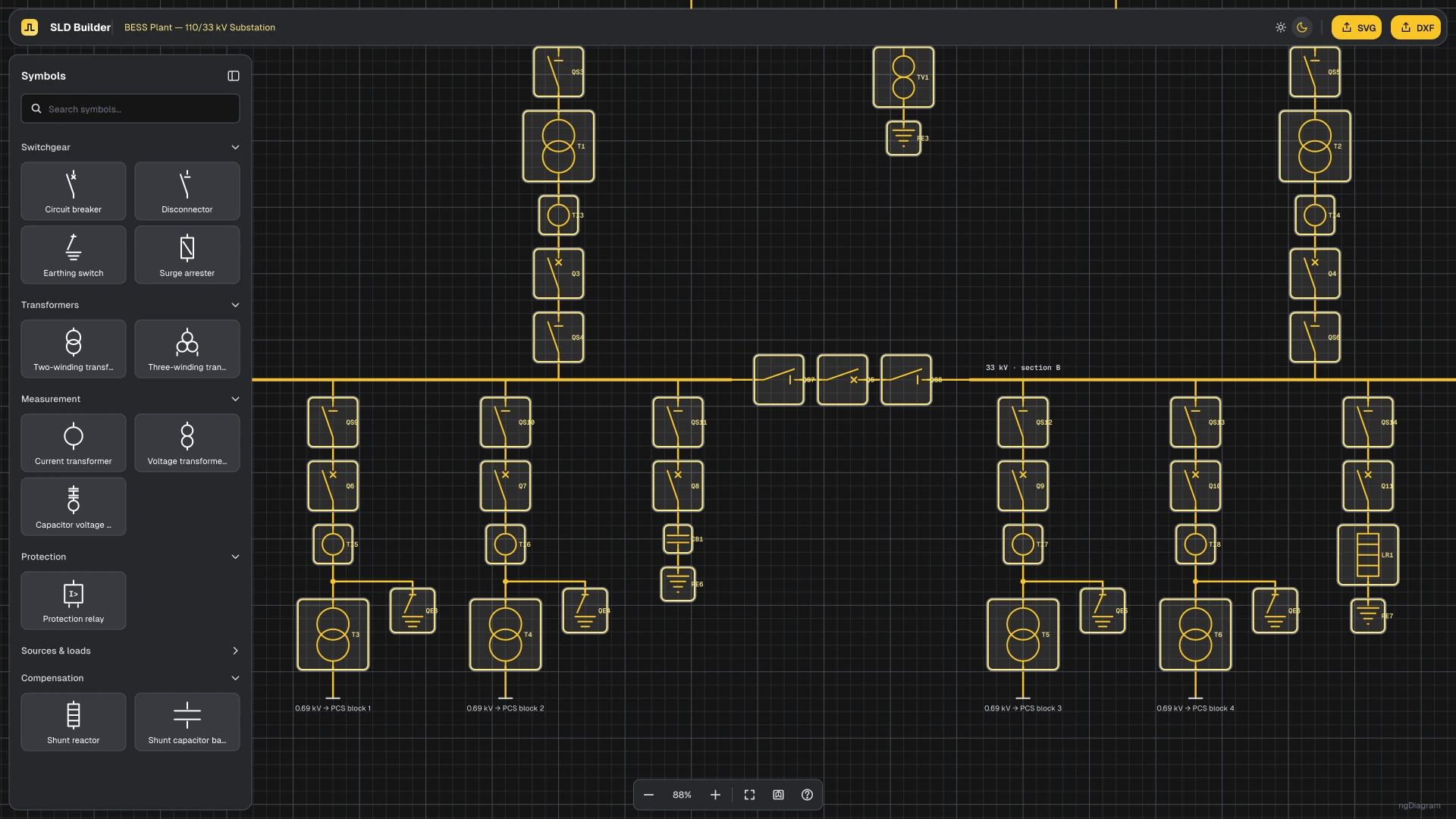1456x819 pixels.
Task: Pick the Earthing switch symbol
Action: click(x=74, y=255)
